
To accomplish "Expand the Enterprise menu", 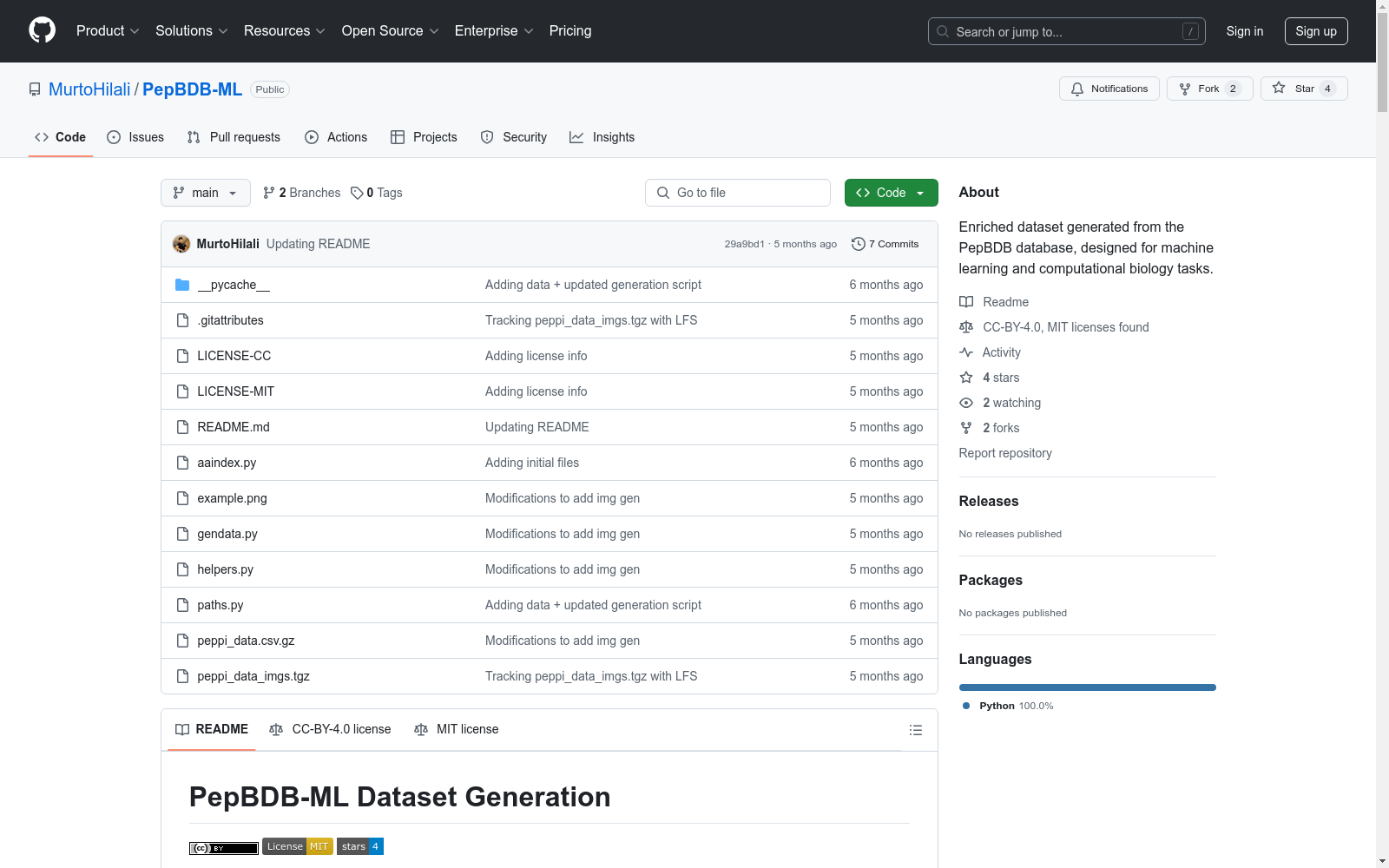I will coord(494,31).
